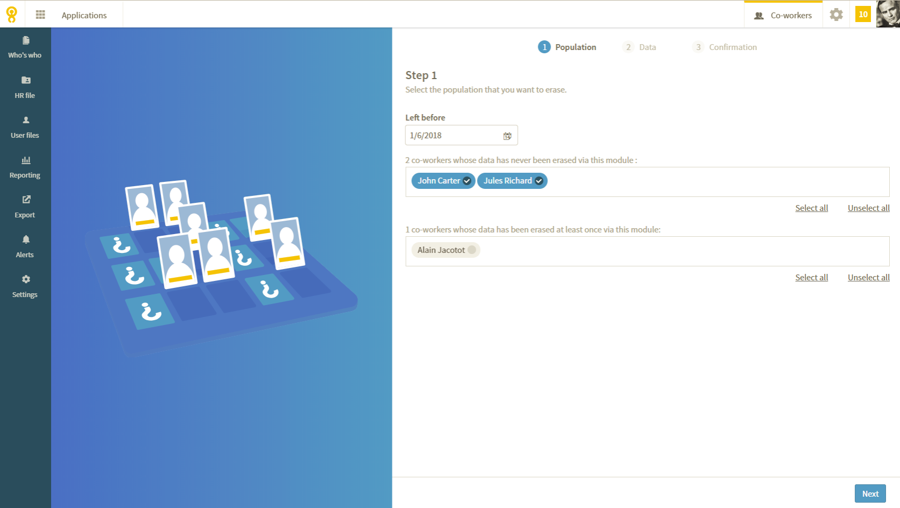Select the Alain Jacotot chip
This screenshot has width=900, height=508.
pos(445,250)
